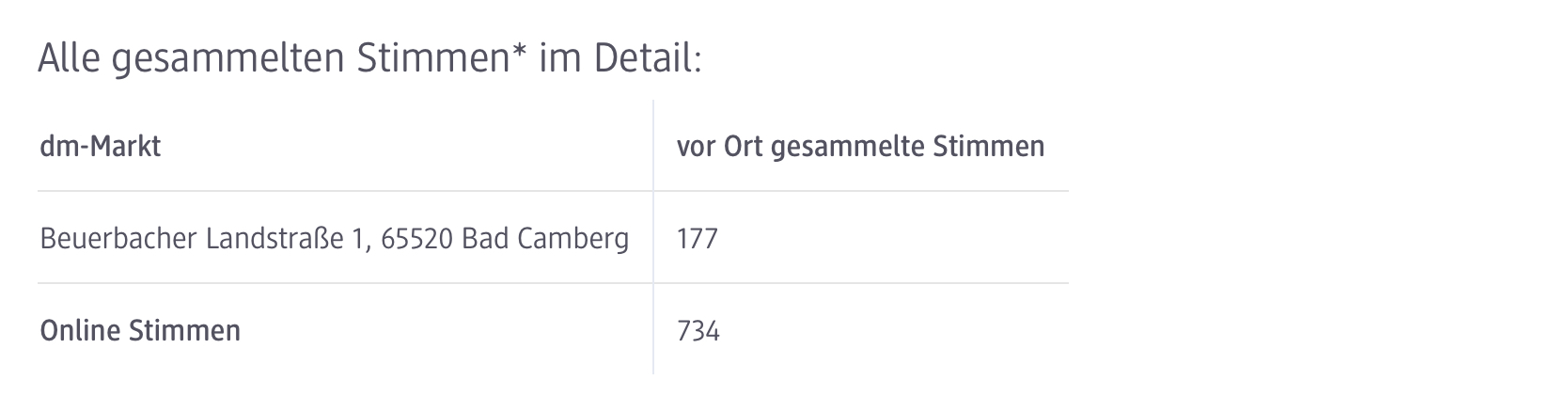Click the city name 'Bad Camberg'
1568x412 pixels.
(545, 239)
